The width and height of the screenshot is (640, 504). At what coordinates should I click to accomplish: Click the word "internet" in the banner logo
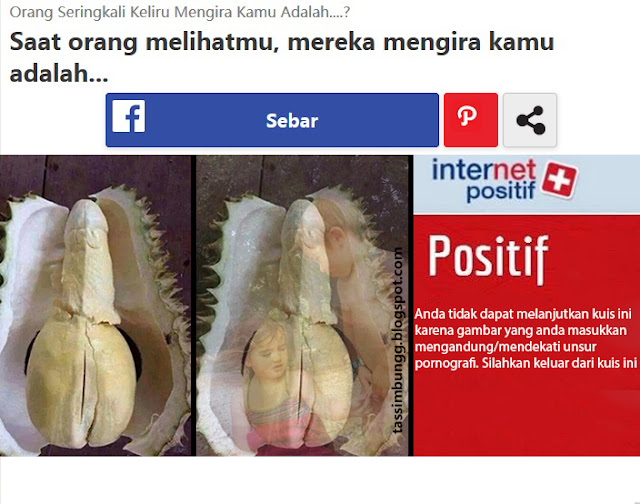click(x=484, y=170)
